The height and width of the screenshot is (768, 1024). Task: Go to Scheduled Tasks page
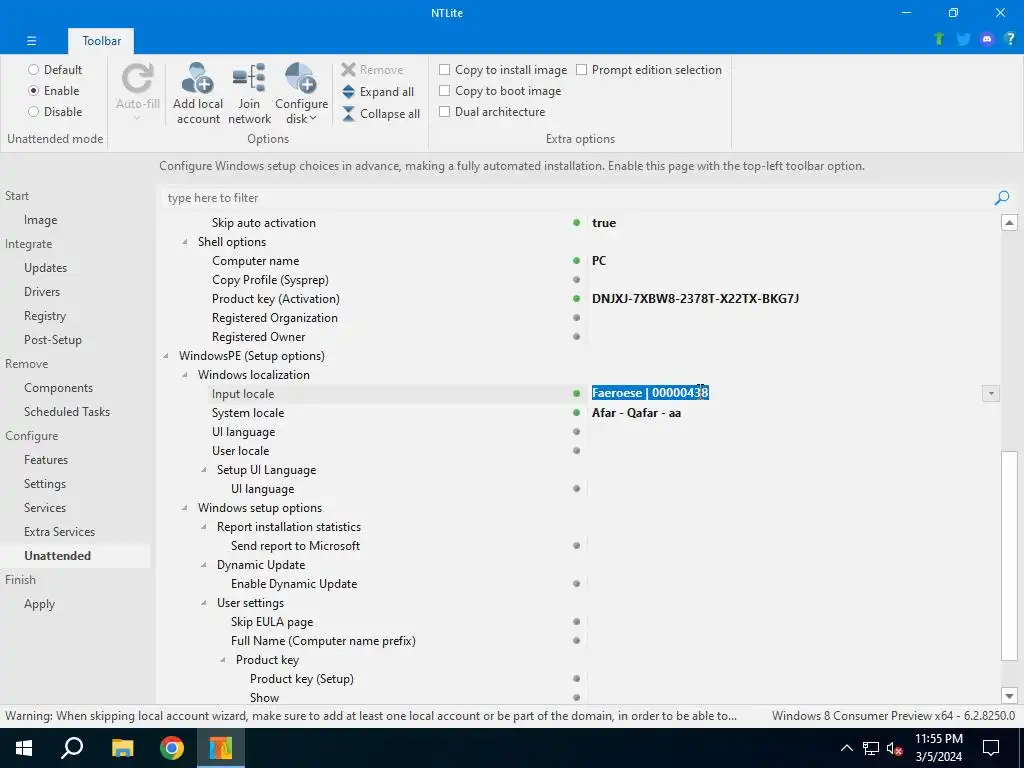pyautogui.click(x=67, y=411)
